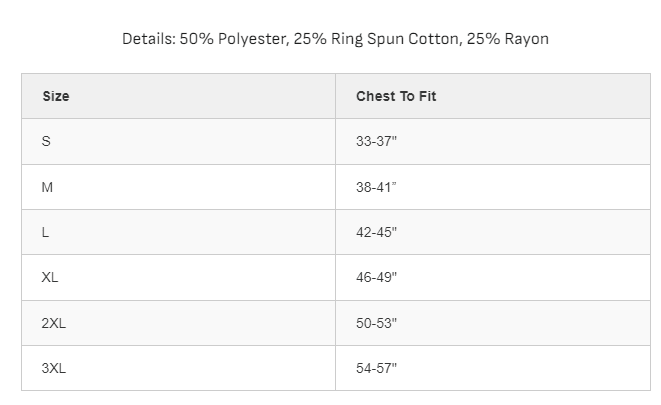This screenshot has width=661, height=405.
Task: Select the 46-49" chest measurement
Action: [x=376, y=277]
